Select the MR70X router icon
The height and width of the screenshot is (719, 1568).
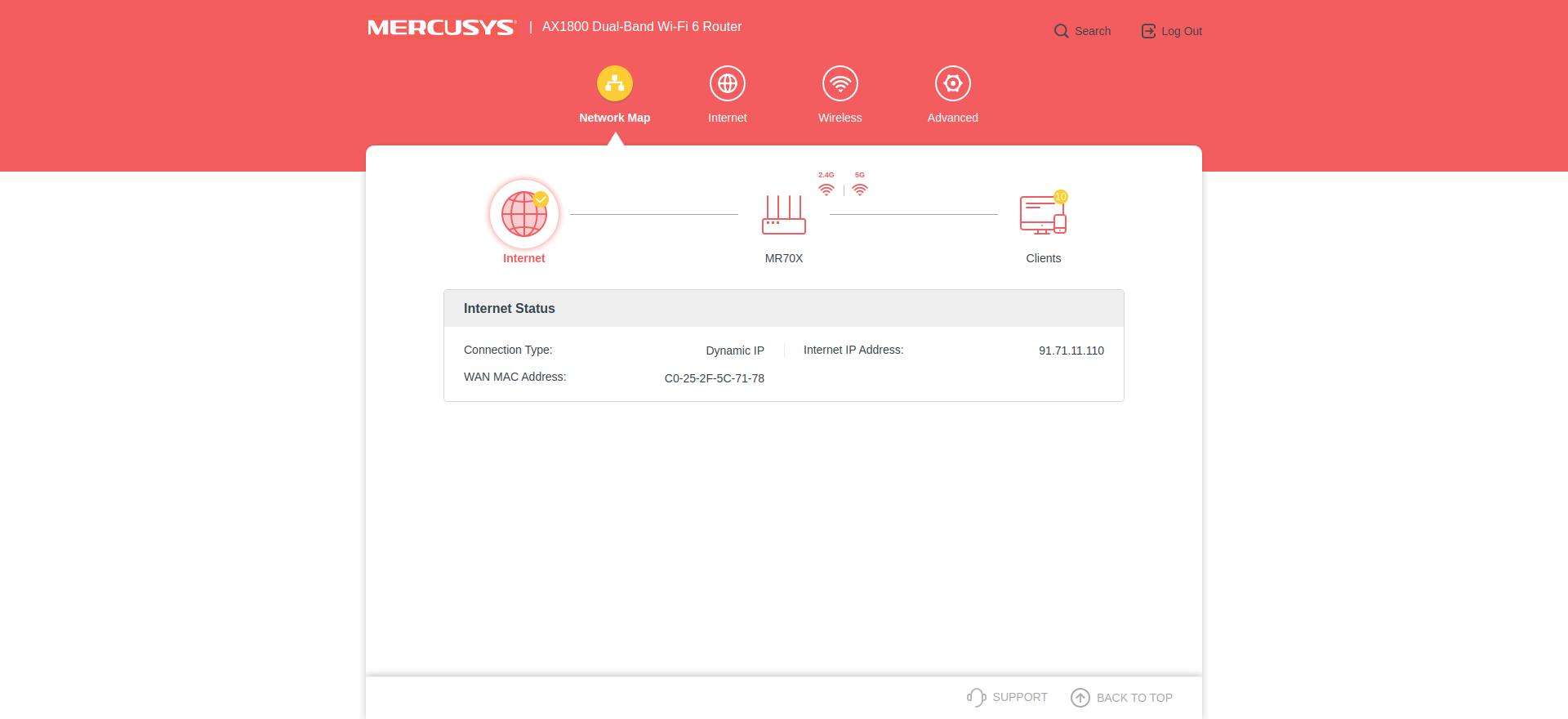783,216
